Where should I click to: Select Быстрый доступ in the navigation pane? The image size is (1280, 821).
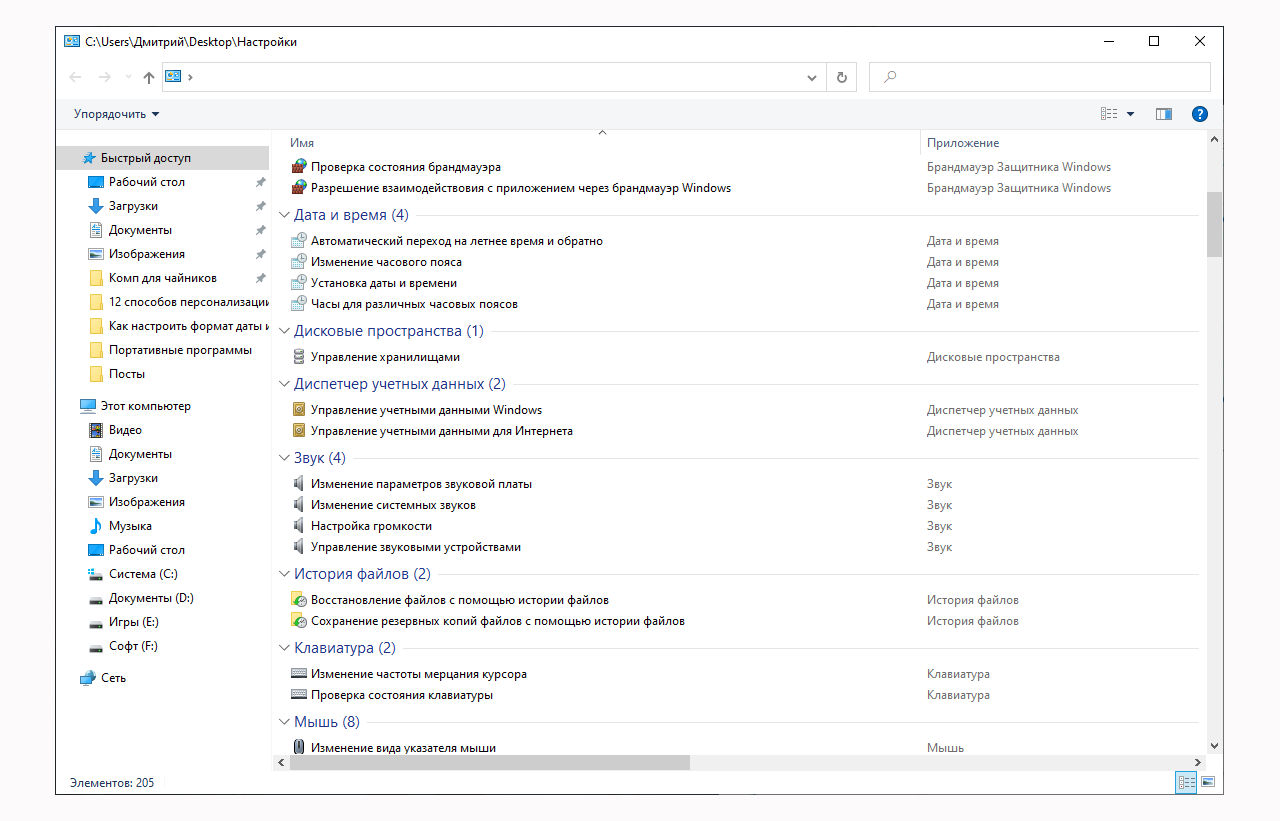pyautogui.click(x=145, y=158)
